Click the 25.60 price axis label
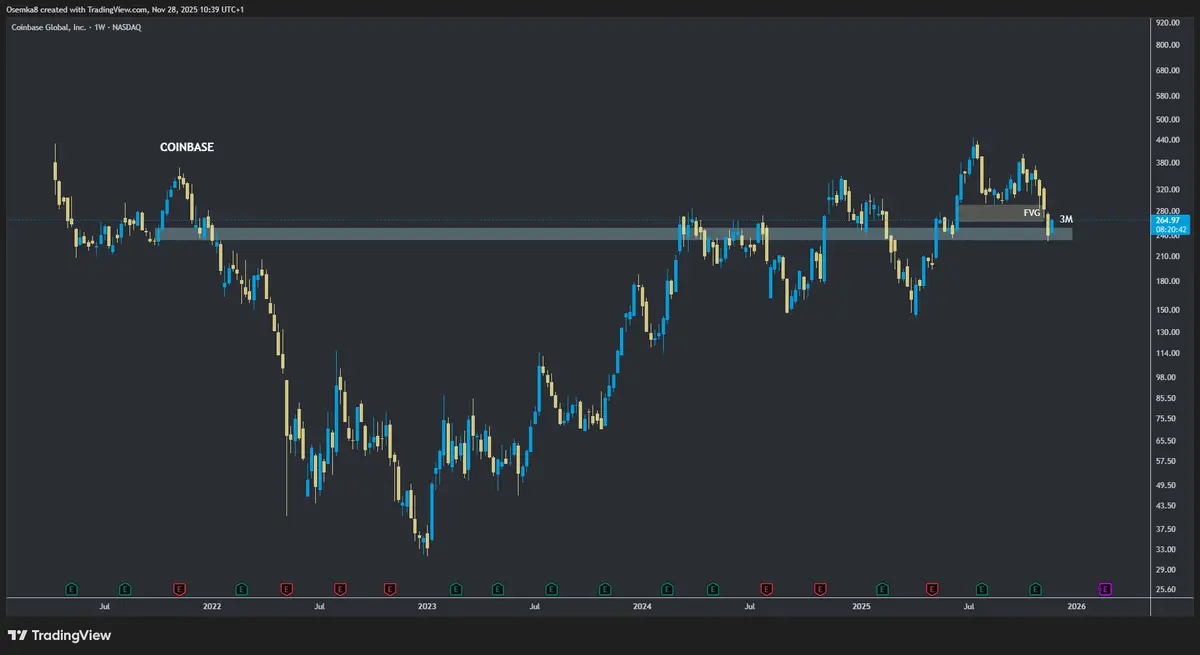Viewport: 1200px width, 655px height. [x=1167, y=589]
